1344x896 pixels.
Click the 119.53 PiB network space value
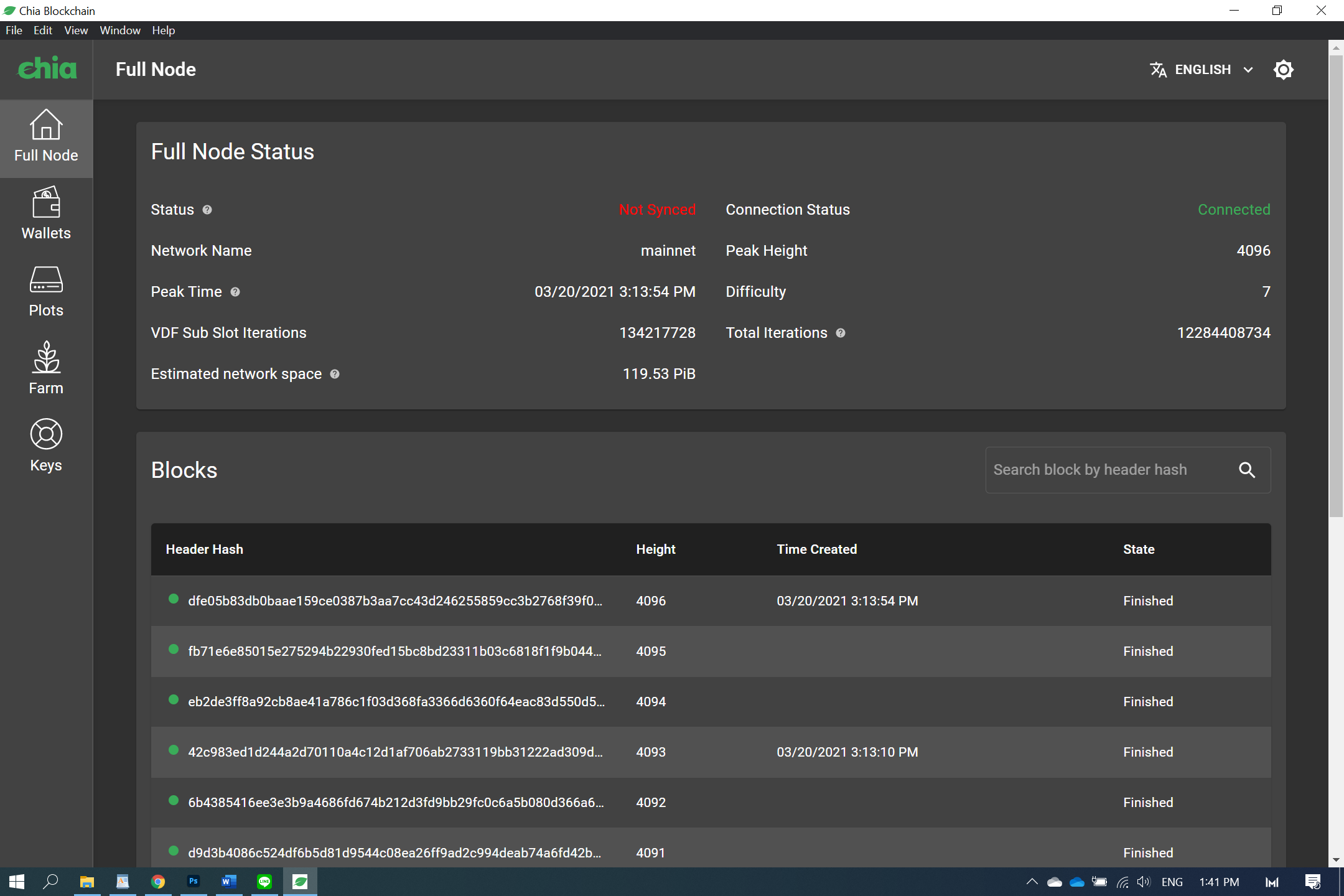coord(659,375)
